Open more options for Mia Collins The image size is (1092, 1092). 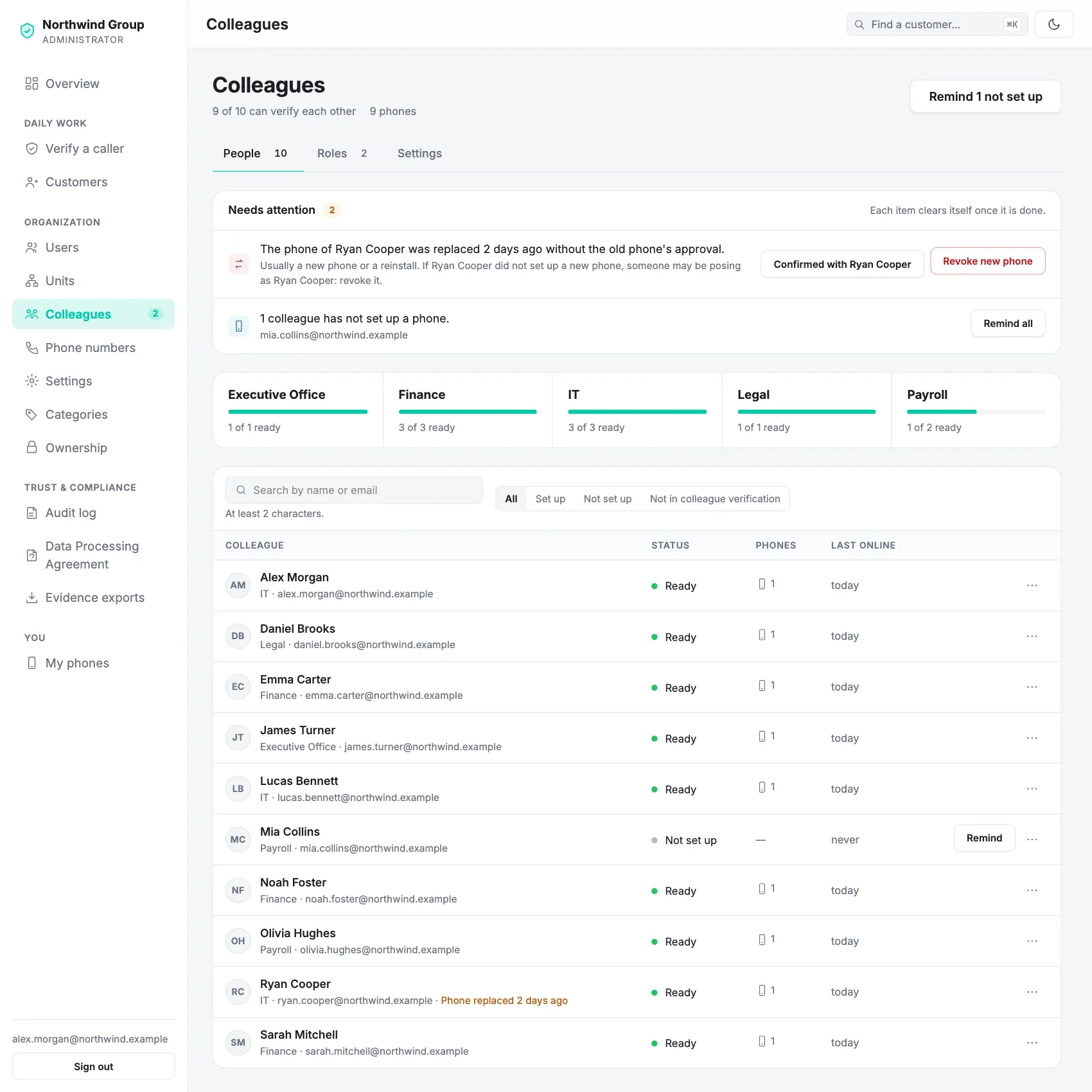point(1032,840)
